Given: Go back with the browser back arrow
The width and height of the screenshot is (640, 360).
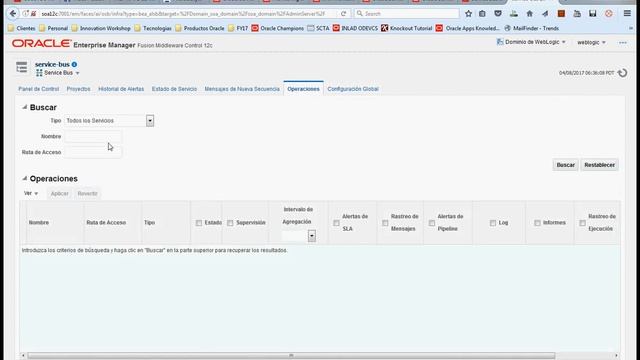Looking at the screenshot, I should (13, 13).
